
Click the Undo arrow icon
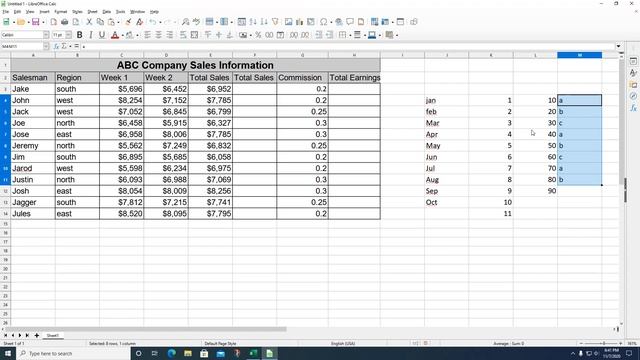[153, 22]
